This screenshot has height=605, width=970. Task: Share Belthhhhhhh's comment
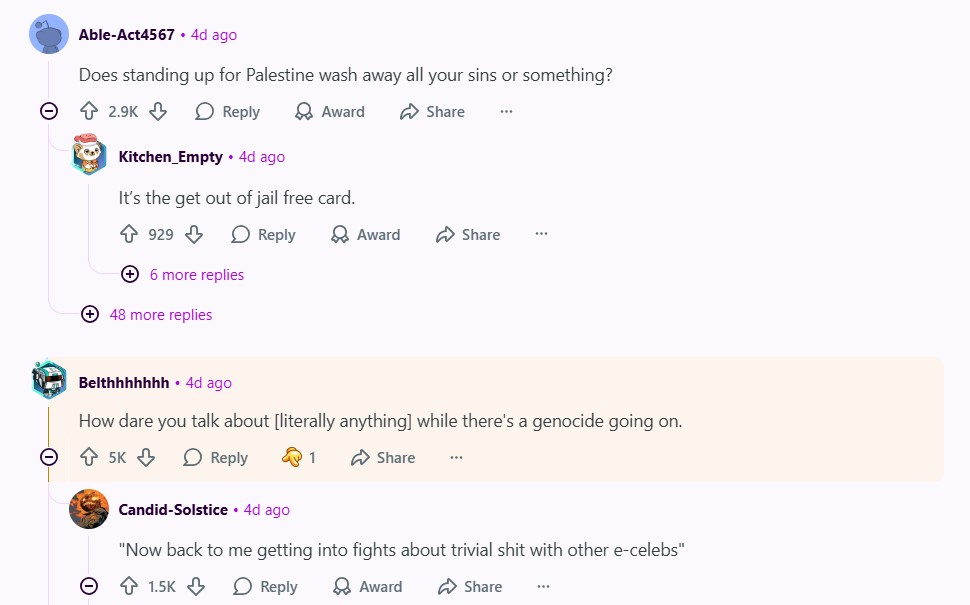tap(383, 458)
